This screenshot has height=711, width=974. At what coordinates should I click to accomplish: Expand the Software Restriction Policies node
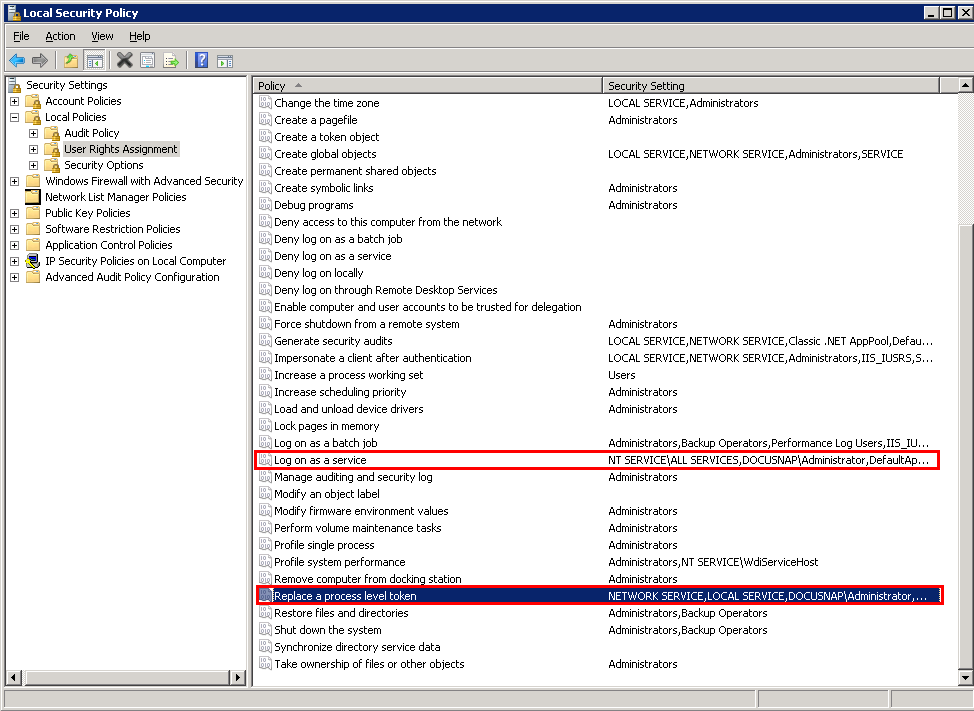14,230
